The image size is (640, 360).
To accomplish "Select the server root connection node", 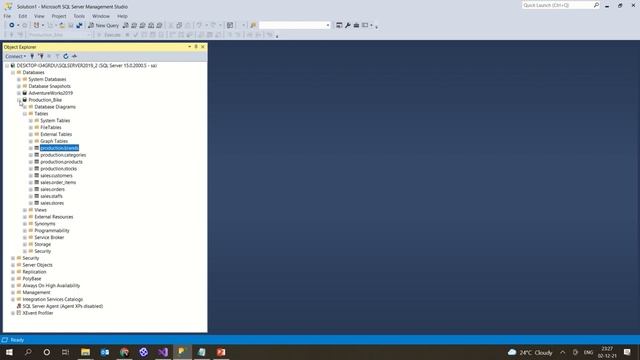I will coord(87,65).
